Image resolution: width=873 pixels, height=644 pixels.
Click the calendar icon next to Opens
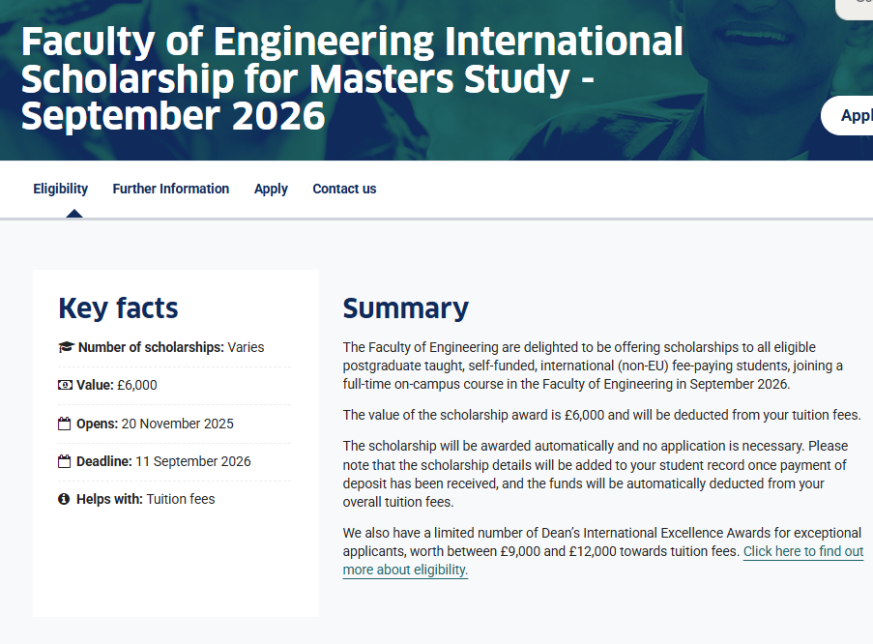(65, 424)
